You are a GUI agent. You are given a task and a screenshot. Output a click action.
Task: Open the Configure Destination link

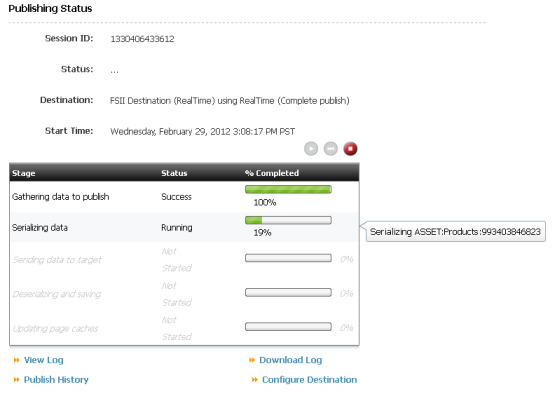[309, 380]
